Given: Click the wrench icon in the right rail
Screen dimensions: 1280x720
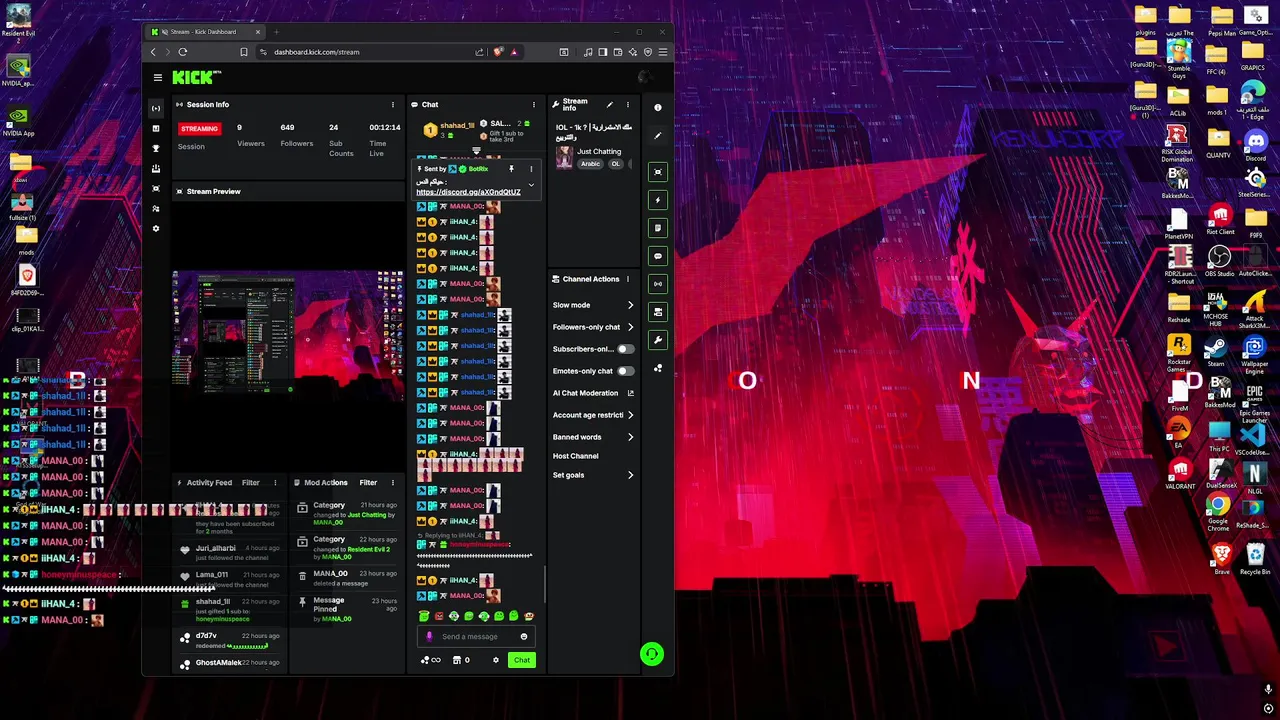Looking at the screenshot, I should coord(657,340).
